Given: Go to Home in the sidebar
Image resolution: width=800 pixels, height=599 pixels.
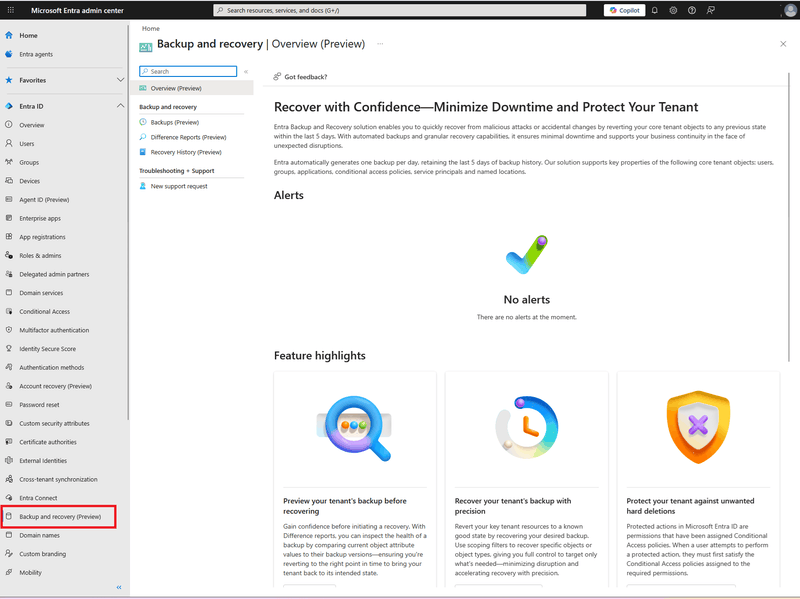Looking at the screenshot, I should pos(28,35).
